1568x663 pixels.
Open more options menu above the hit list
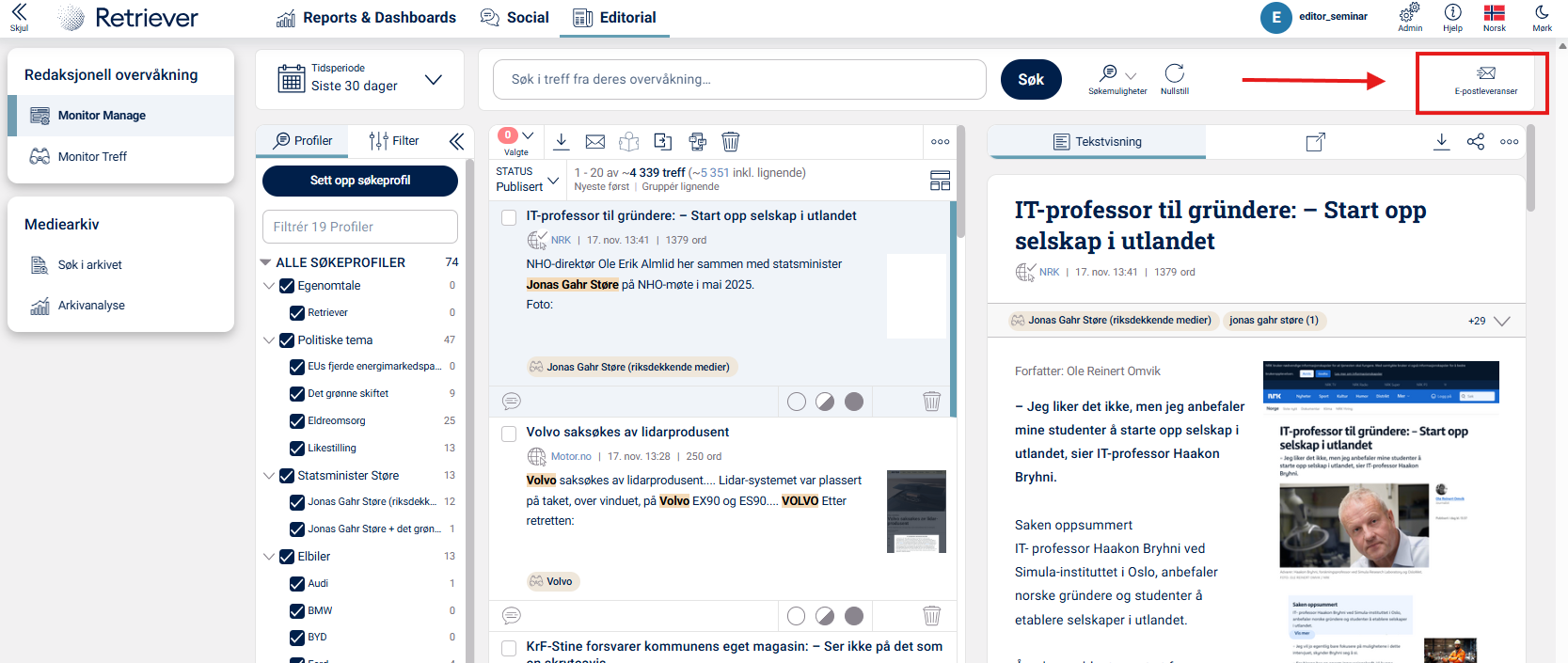(940, 142)
